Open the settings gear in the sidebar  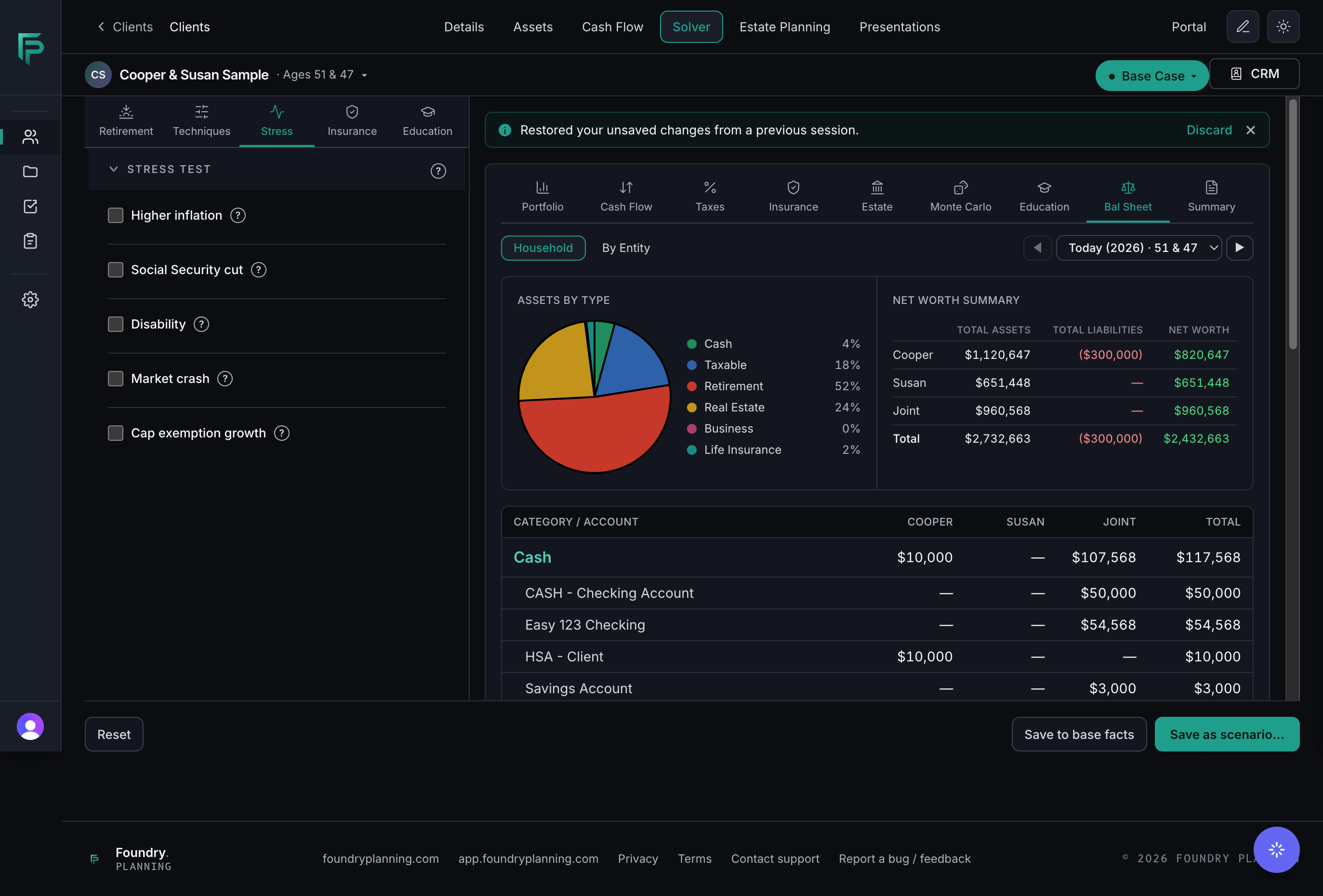30,300
